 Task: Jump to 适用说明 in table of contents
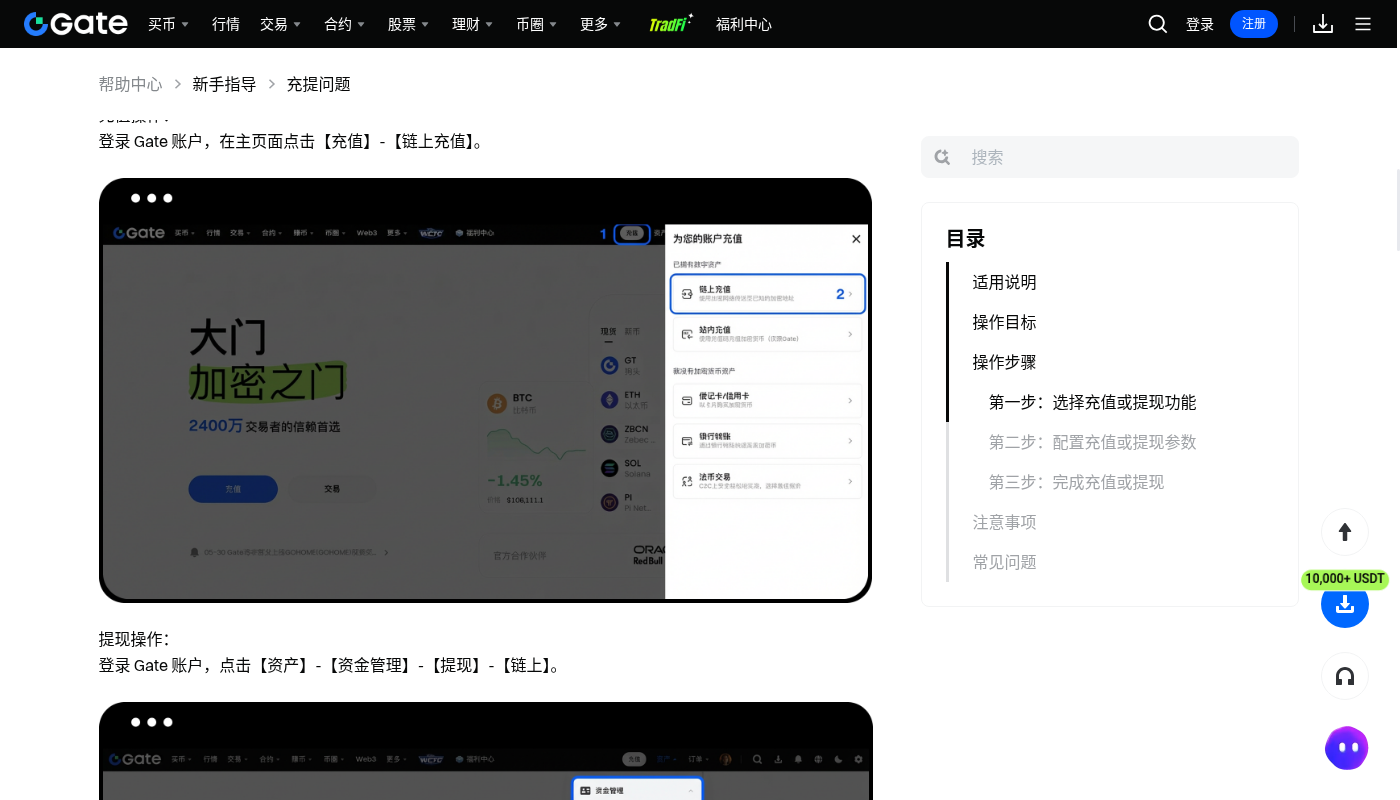pos(1005,282)
